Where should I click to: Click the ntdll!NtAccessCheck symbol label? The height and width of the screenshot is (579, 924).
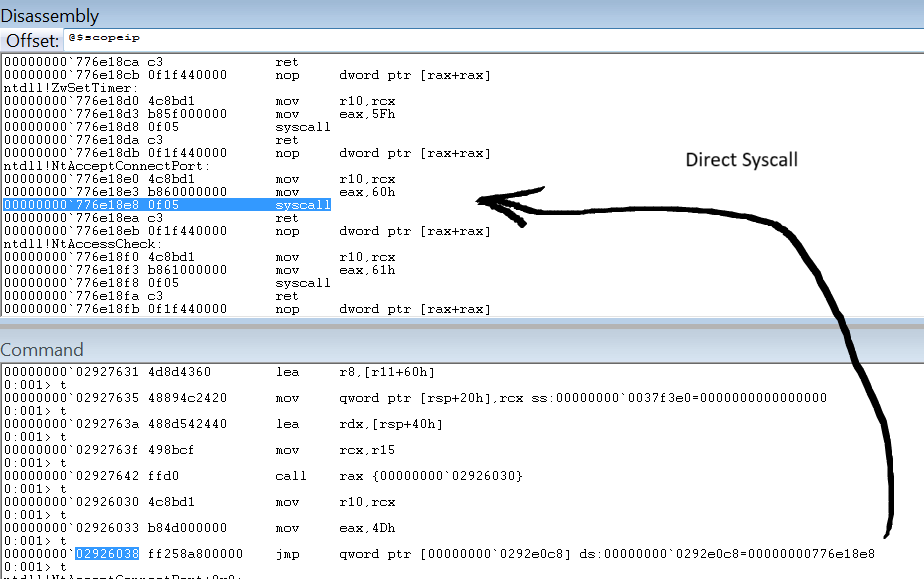point(82,243)
